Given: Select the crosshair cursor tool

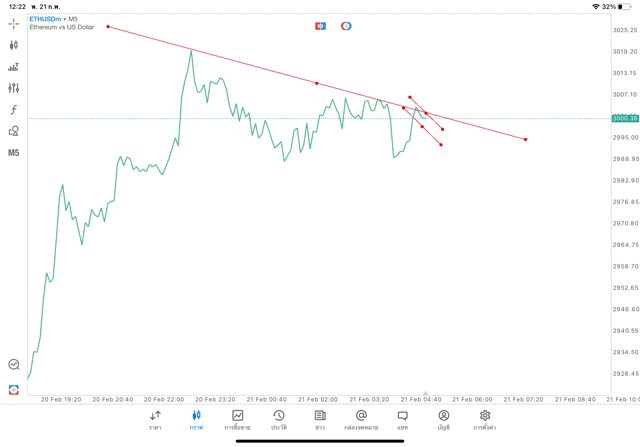Looking at the screenshot, I should [14, 23].
